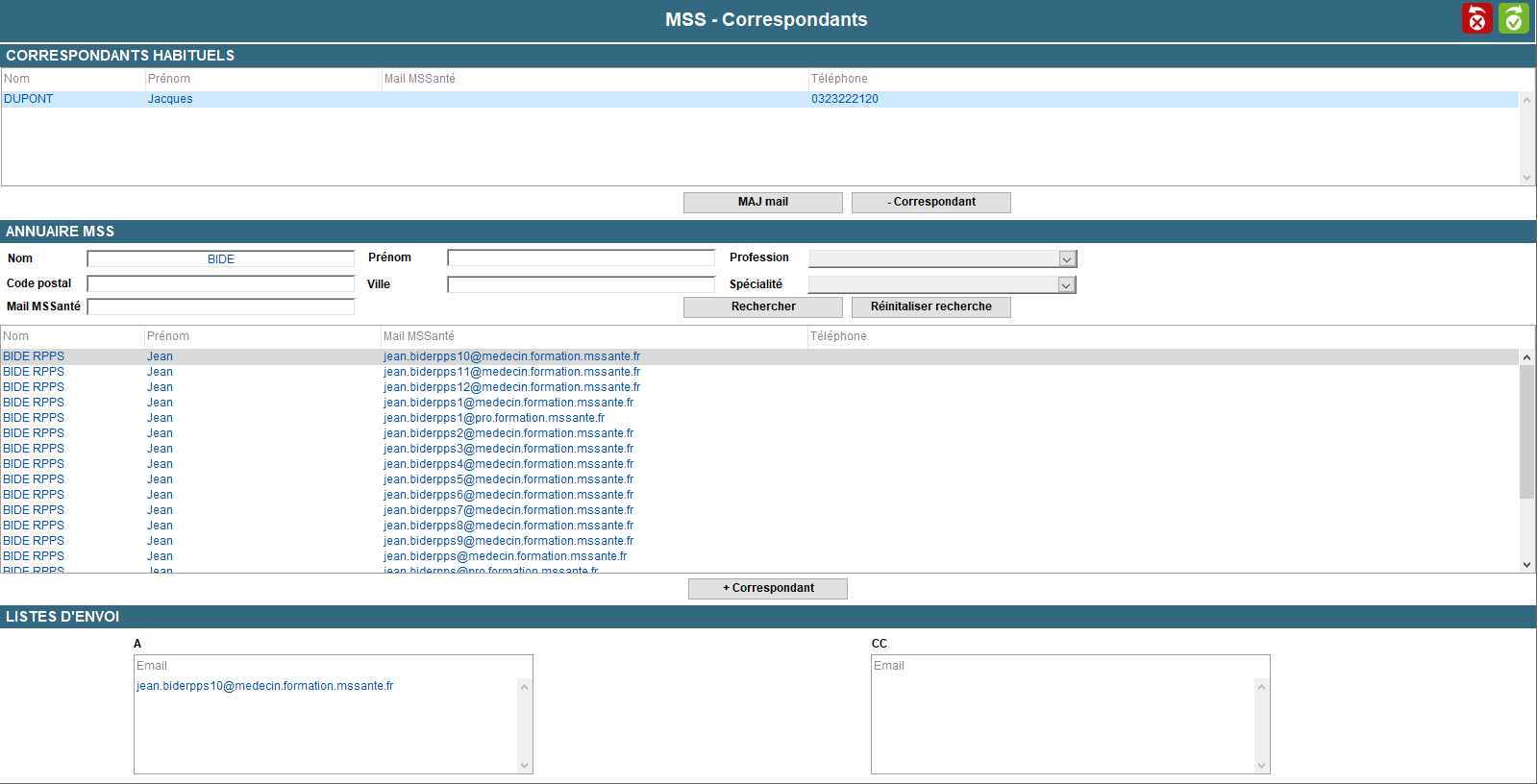This screenshot has width=1537, height=784.
Task: Select jean.biderpps10 email in A list
Action: [x=265, y=686]
